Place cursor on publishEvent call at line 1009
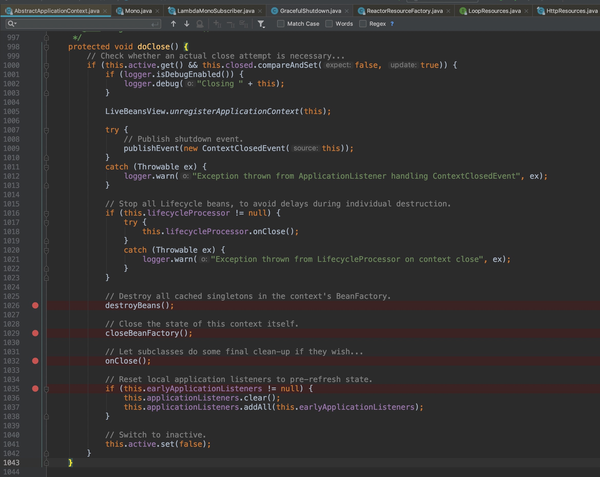Image resolution: width=600 pixels, height=477 pixels. 152,148
